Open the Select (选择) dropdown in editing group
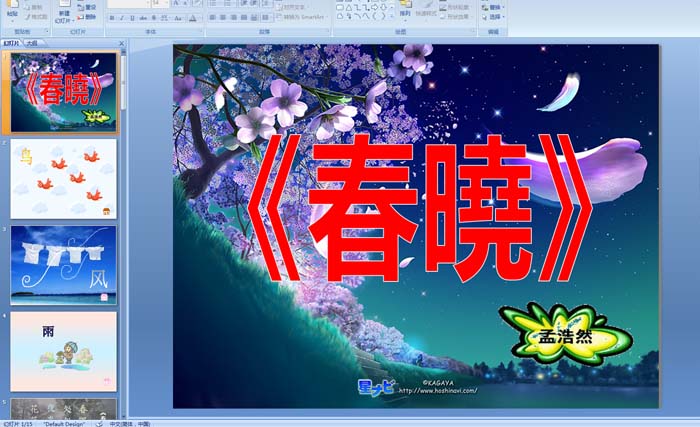 [x=493, y=17]
